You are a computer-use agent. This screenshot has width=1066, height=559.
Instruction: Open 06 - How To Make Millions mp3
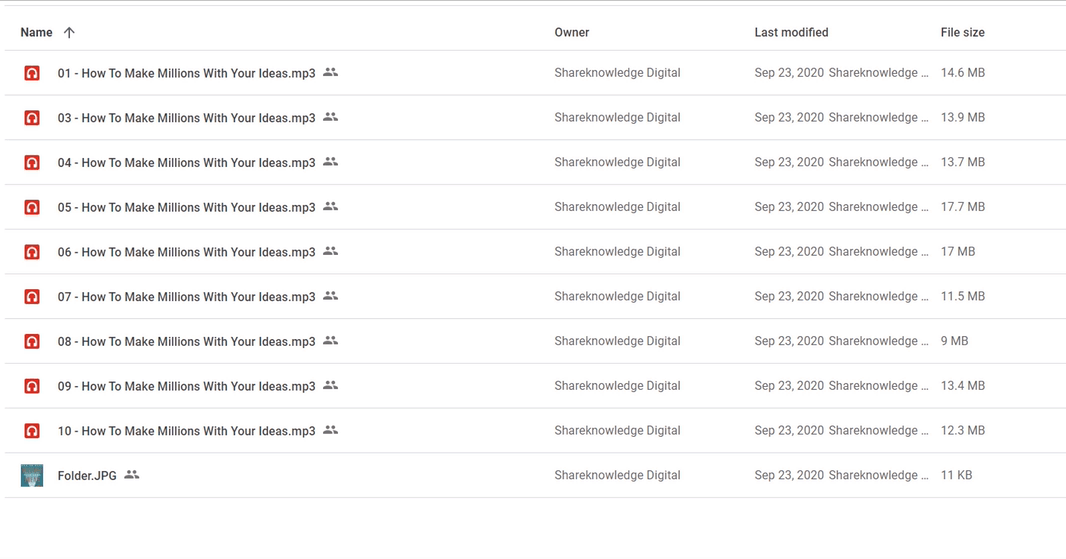(x=186, y=252)
